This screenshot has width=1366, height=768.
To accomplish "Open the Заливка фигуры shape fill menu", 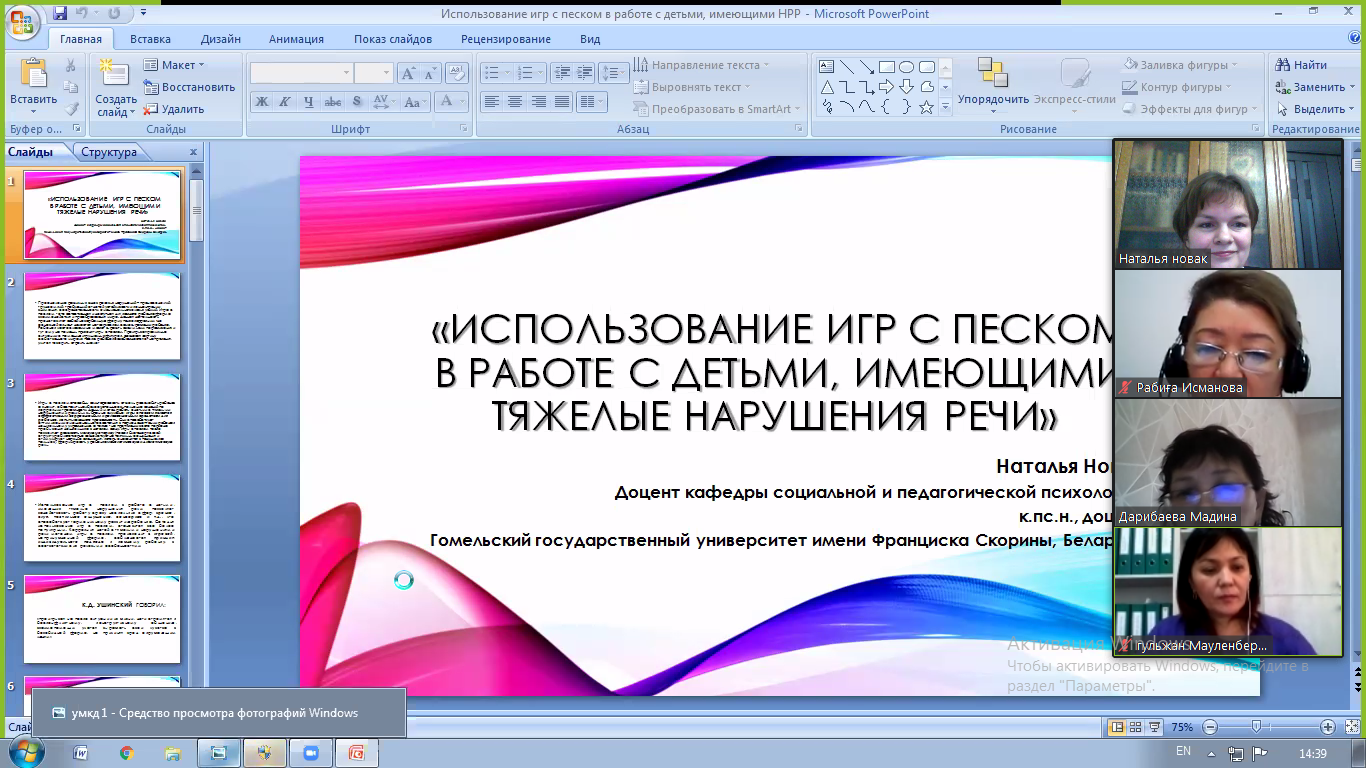I will 1181,65.
